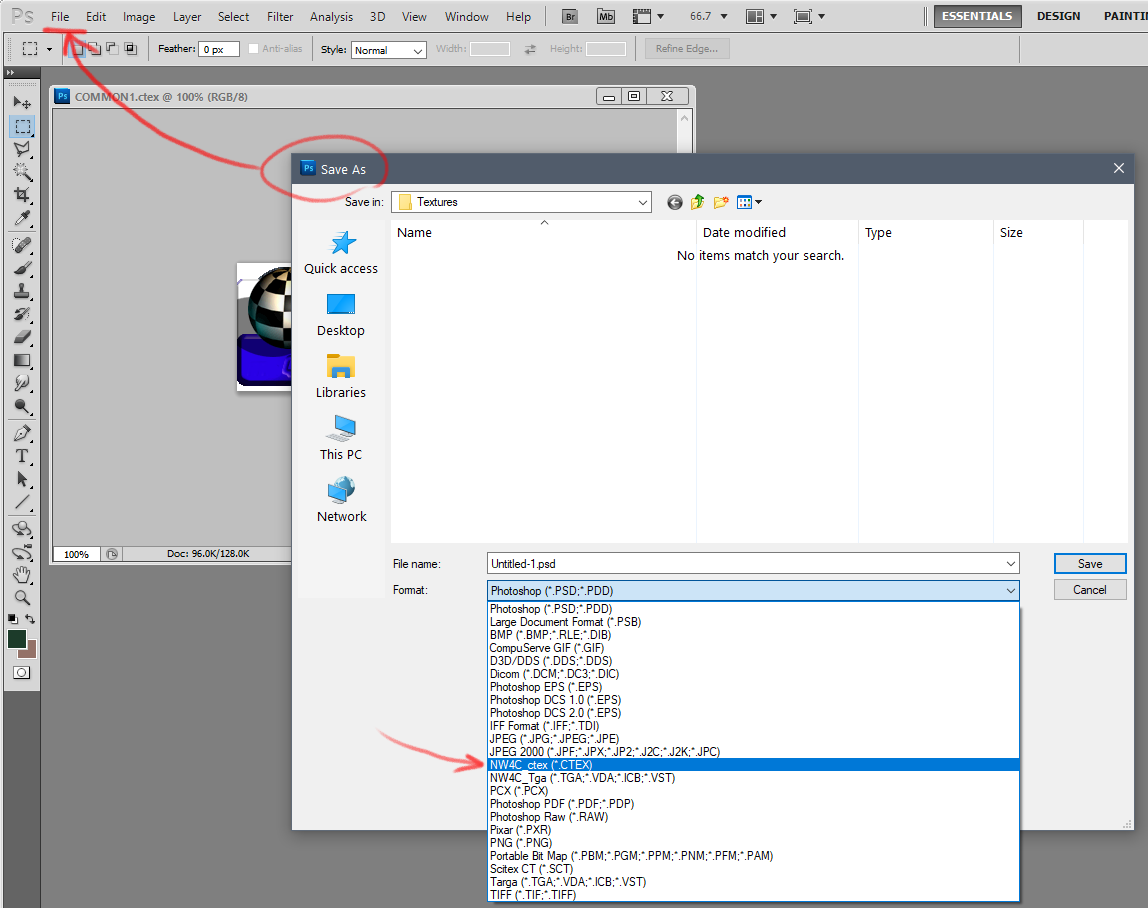Screen dimensions: 1148x908
Task: Go back to last folder visited
Action: [674, 202]
